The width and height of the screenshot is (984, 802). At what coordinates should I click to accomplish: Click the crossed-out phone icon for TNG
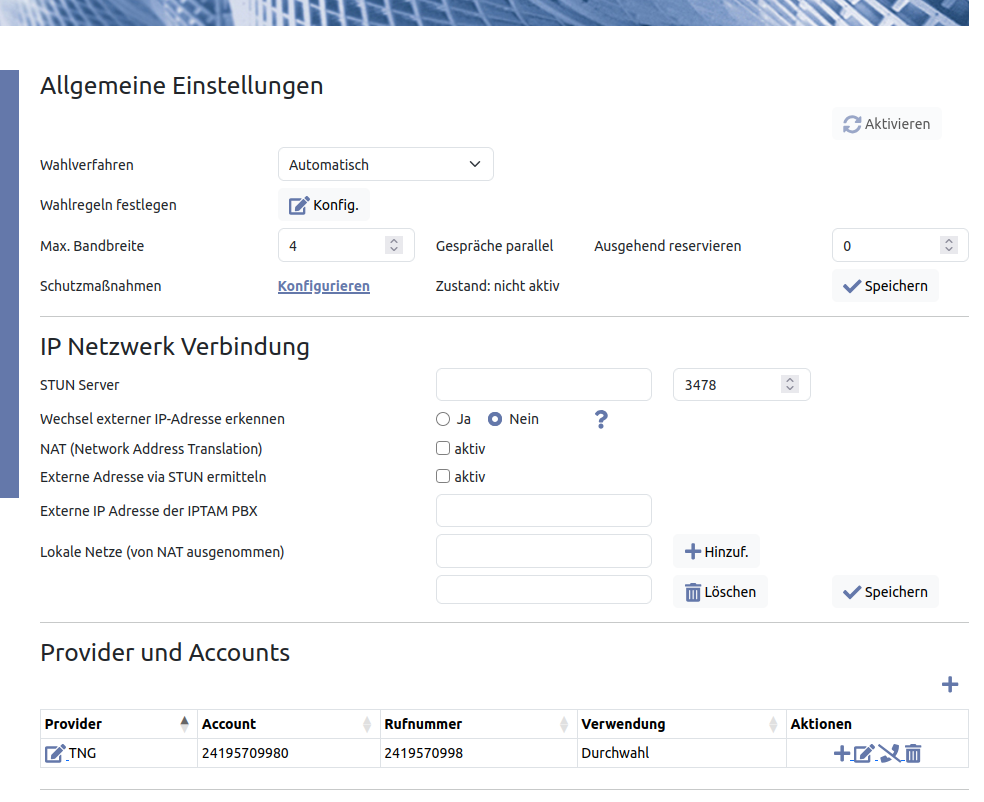click(x=889, y=754)
